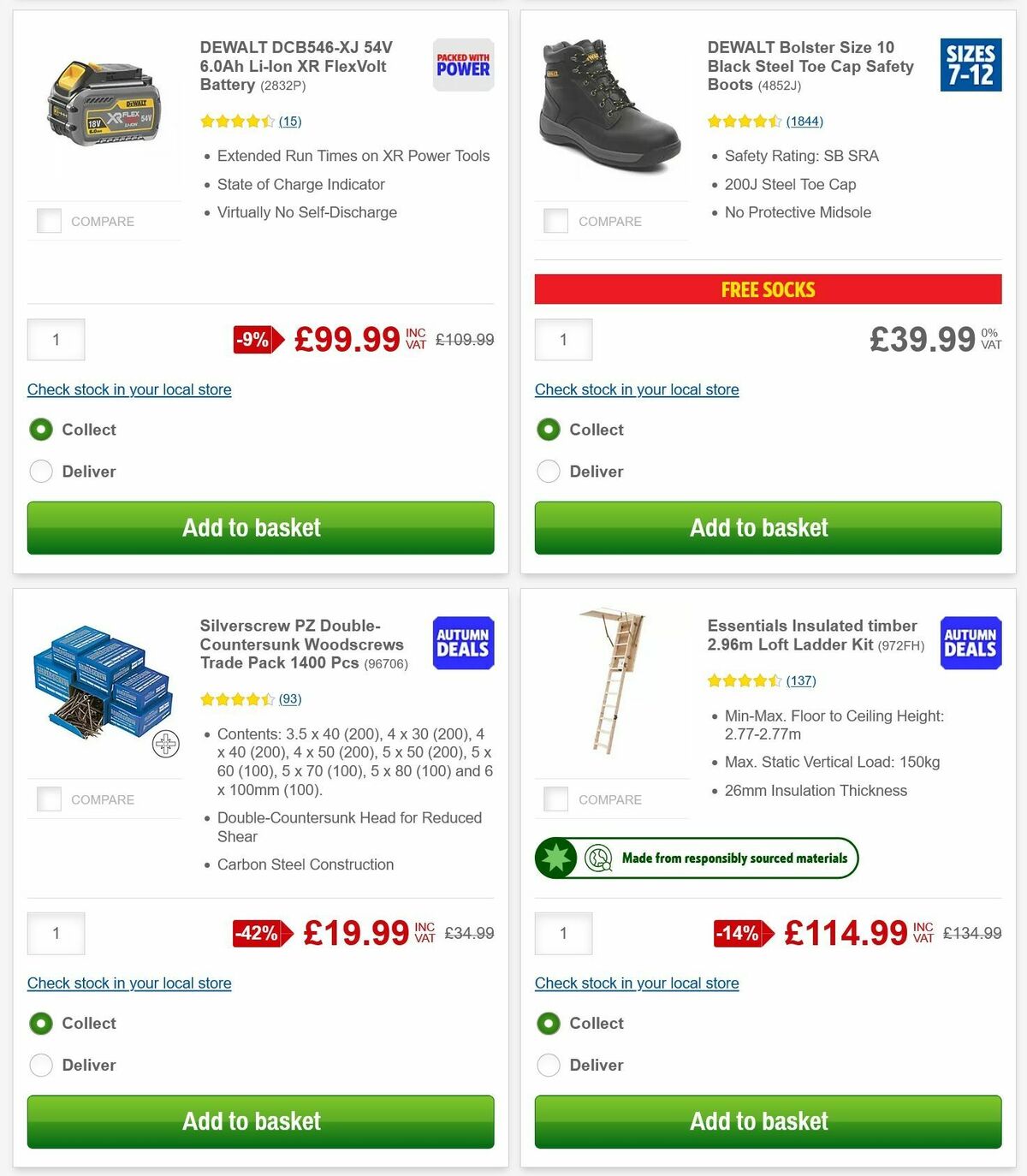Enable COMPARE for the DEWALT battery
Viewport: 1027px width, 1176px height.
49,220
